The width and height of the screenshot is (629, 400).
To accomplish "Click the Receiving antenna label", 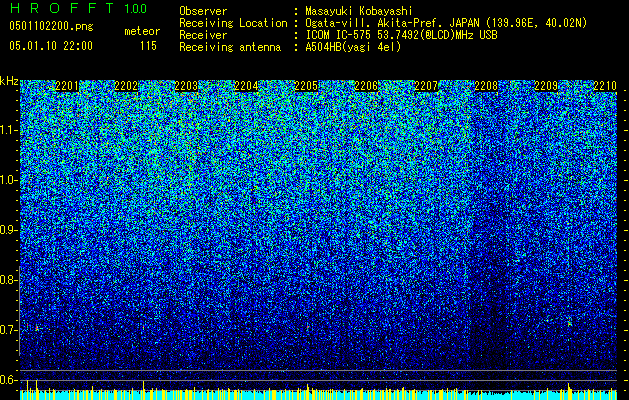I will pyautogui.click(x=230, y=47).
